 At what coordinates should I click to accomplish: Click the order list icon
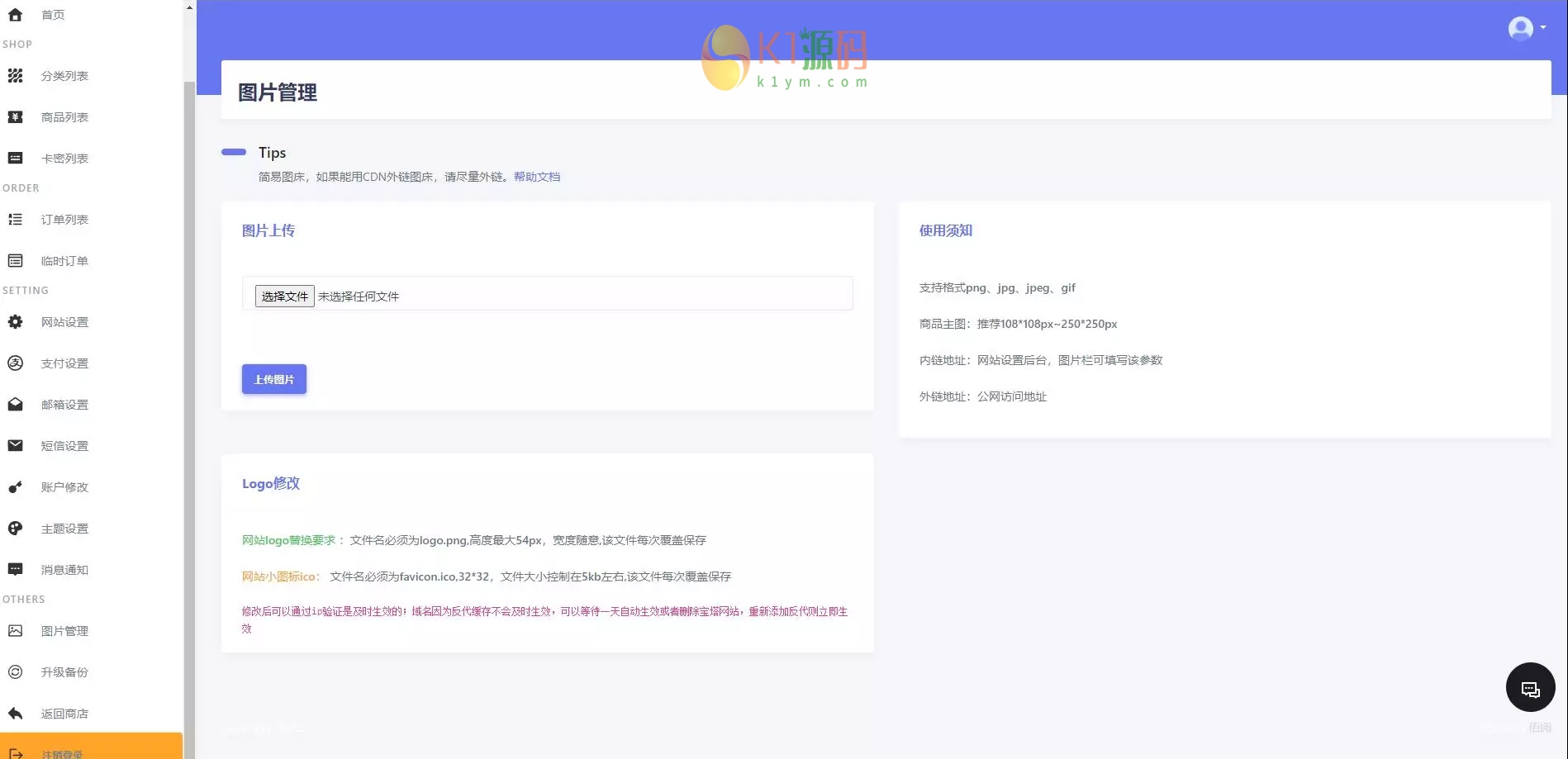point(15,220)
